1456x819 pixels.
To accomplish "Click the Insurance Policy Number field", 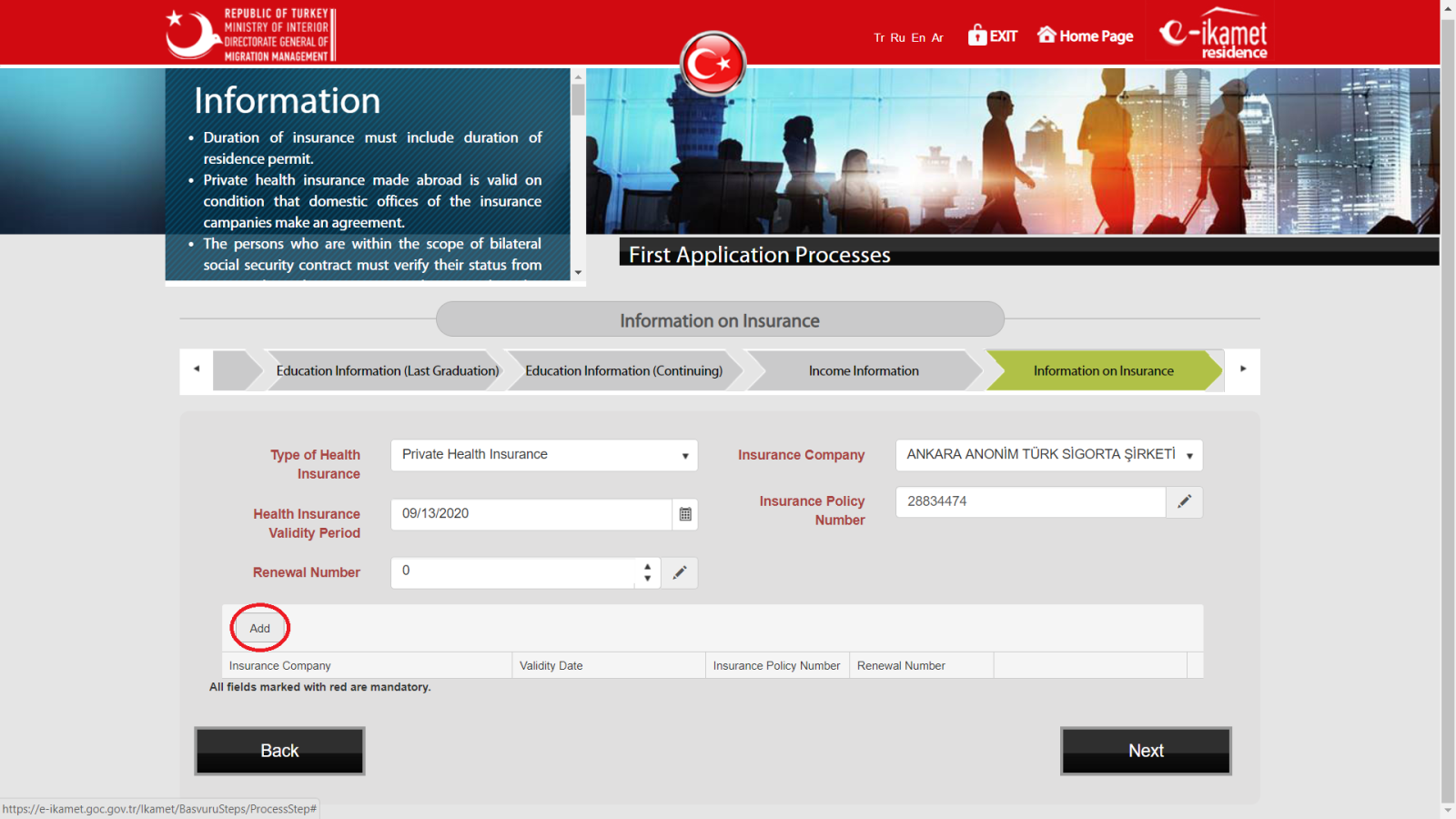I will [x=1030, y=501].
